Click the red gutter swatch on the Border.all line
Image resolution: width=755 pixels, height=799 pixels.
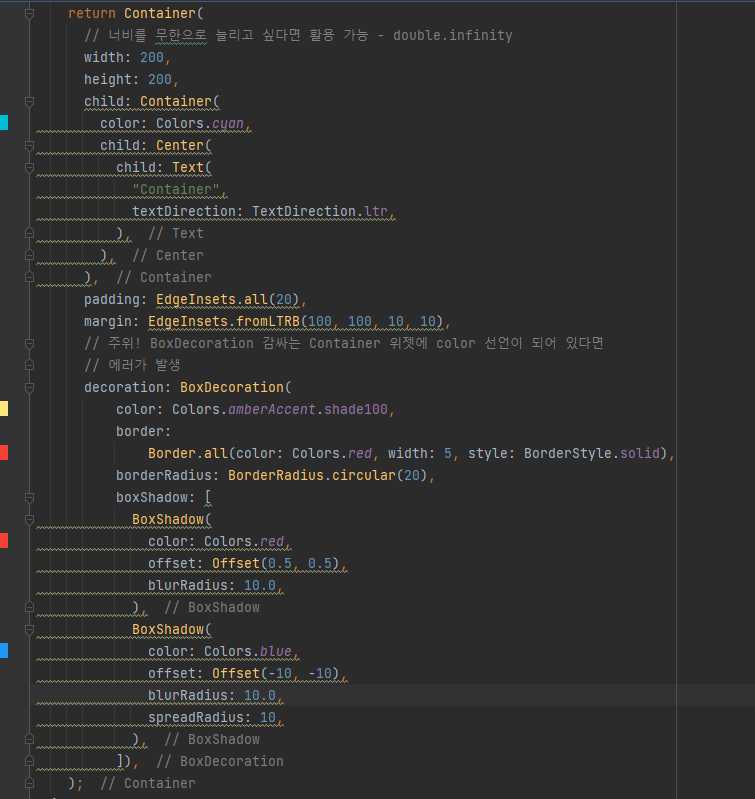(x=4, y=452)
